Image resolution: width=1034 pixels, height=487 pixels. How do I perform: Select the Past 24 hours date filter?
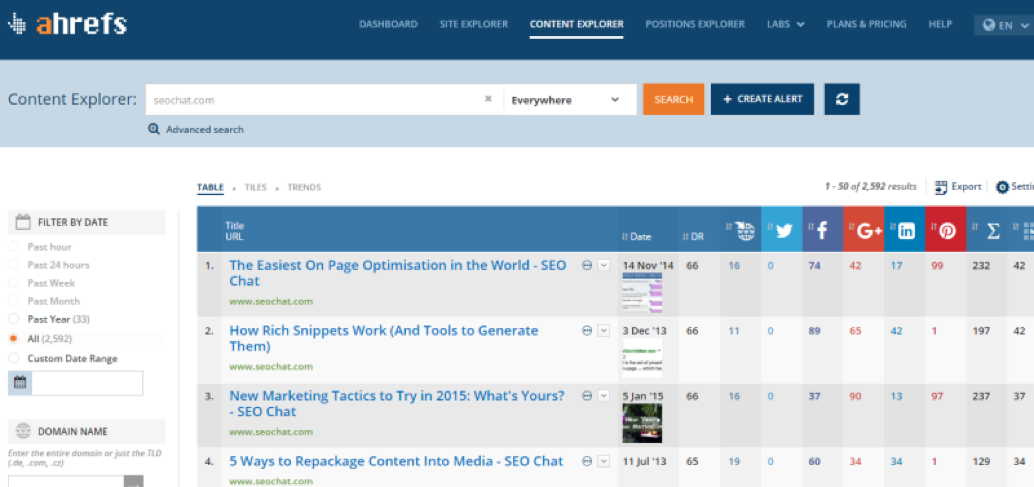[58, 265]
